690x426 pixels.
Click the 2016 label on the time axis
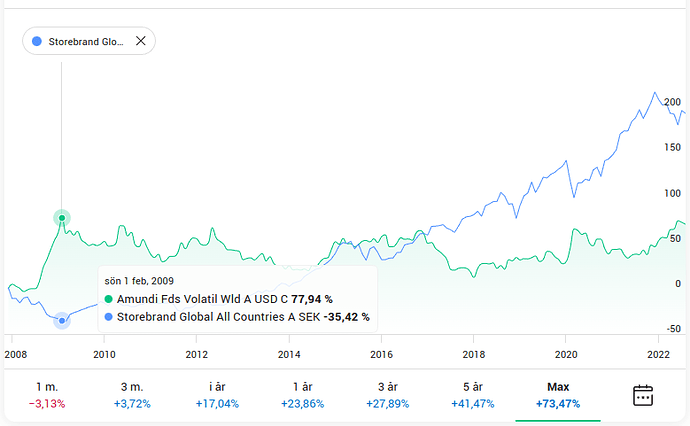[381, 354]
